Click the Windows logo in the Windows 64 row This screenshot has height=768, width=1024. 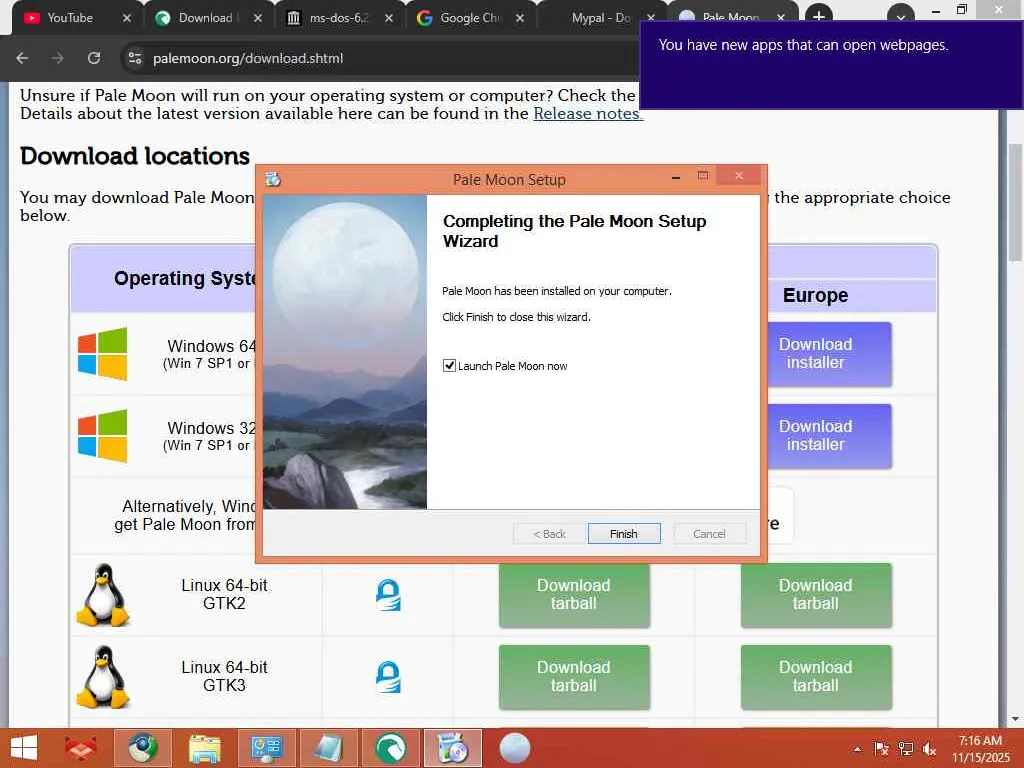(103, 353)
